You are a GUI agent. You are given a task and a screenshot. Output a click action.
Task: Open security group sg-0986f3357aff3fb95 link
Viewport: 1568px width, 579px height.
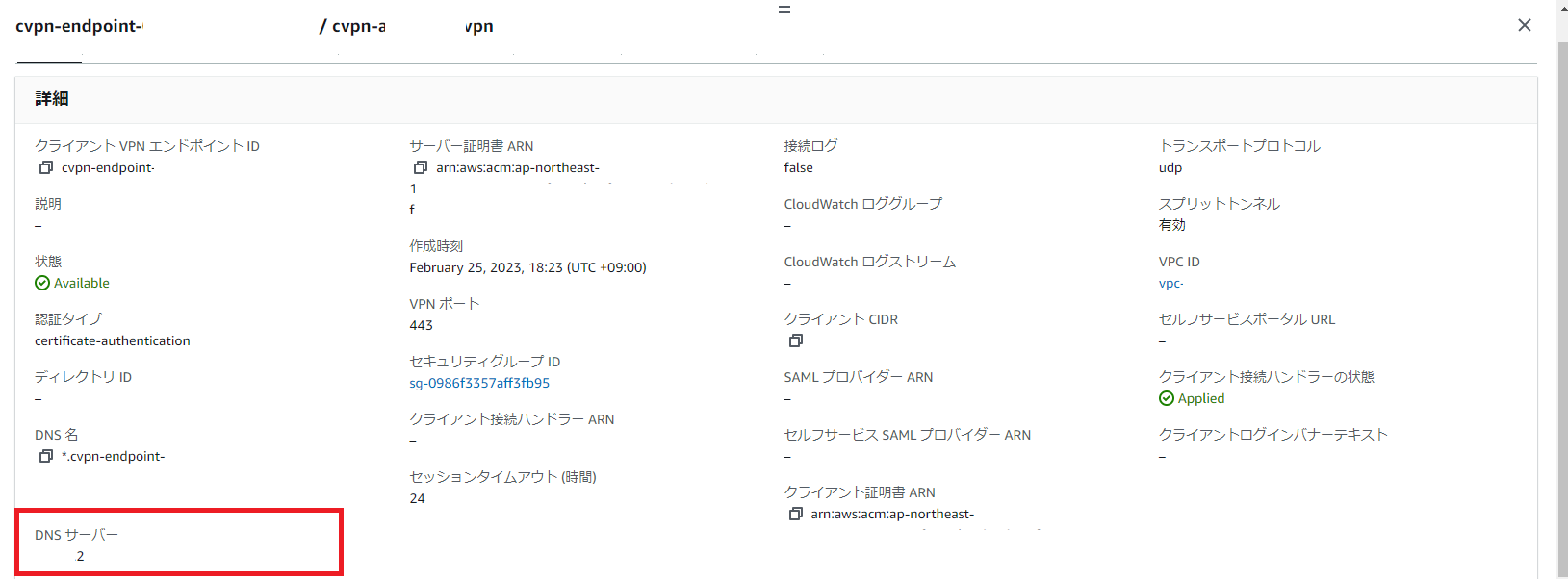pyautogui.click(x=479, y=383)
